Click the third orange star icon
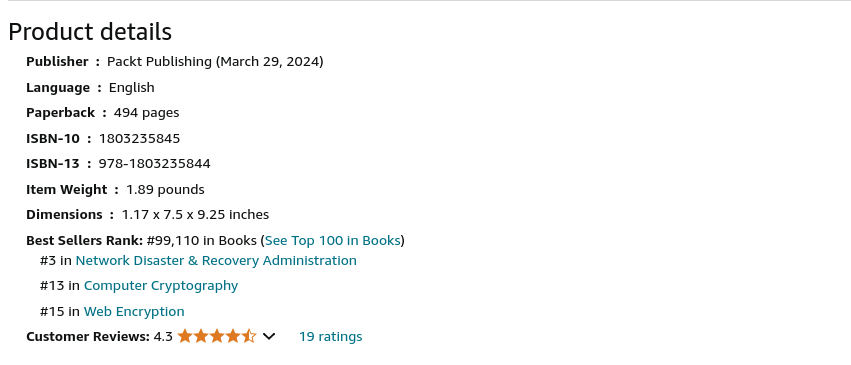 click(x=217, y=336)
